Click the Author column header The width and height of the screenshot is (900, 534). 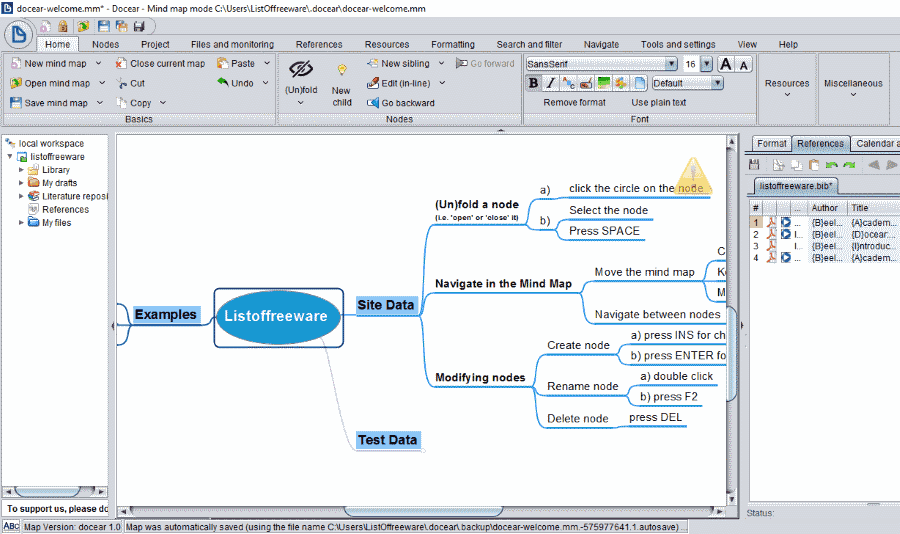[825, 208]
